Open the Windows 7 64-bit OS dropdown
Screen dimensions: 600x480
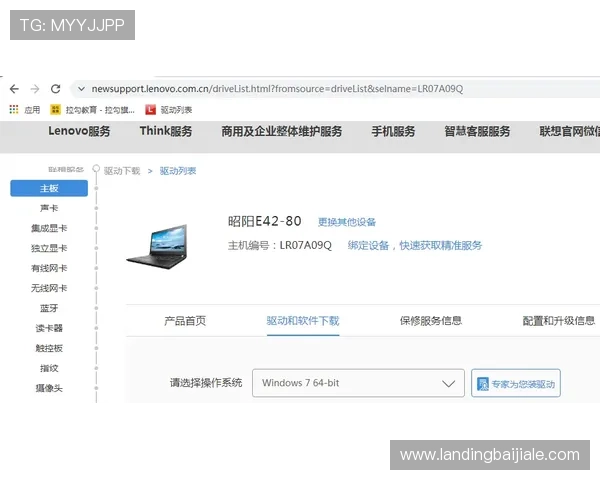click(x=358, y=383)
